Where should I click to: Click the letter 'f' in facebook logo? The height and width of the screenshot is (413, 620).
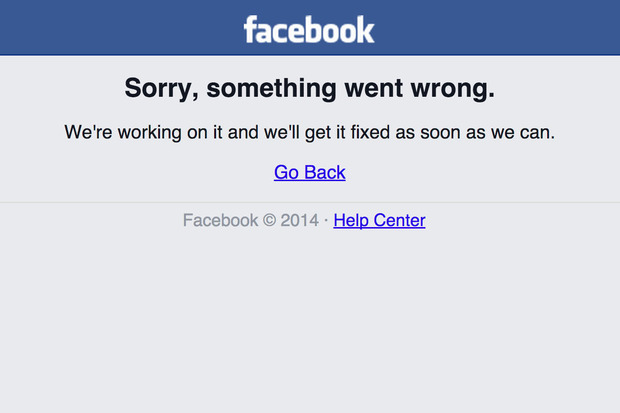pos(250,29)
